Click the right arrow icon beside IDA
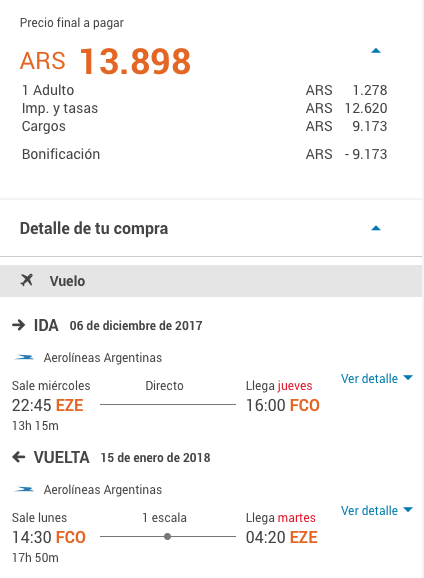 [x=18, y=325]
